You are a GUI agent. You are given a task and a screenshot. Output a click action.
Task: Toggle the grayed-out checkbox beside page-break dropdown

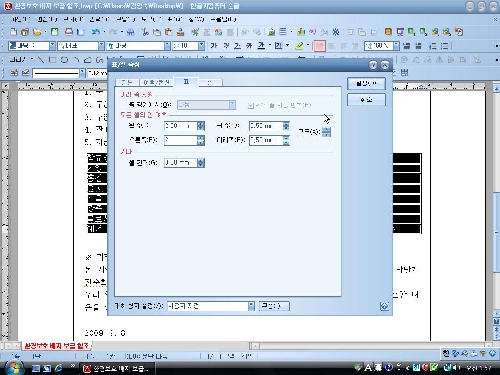tap(250, 105)
